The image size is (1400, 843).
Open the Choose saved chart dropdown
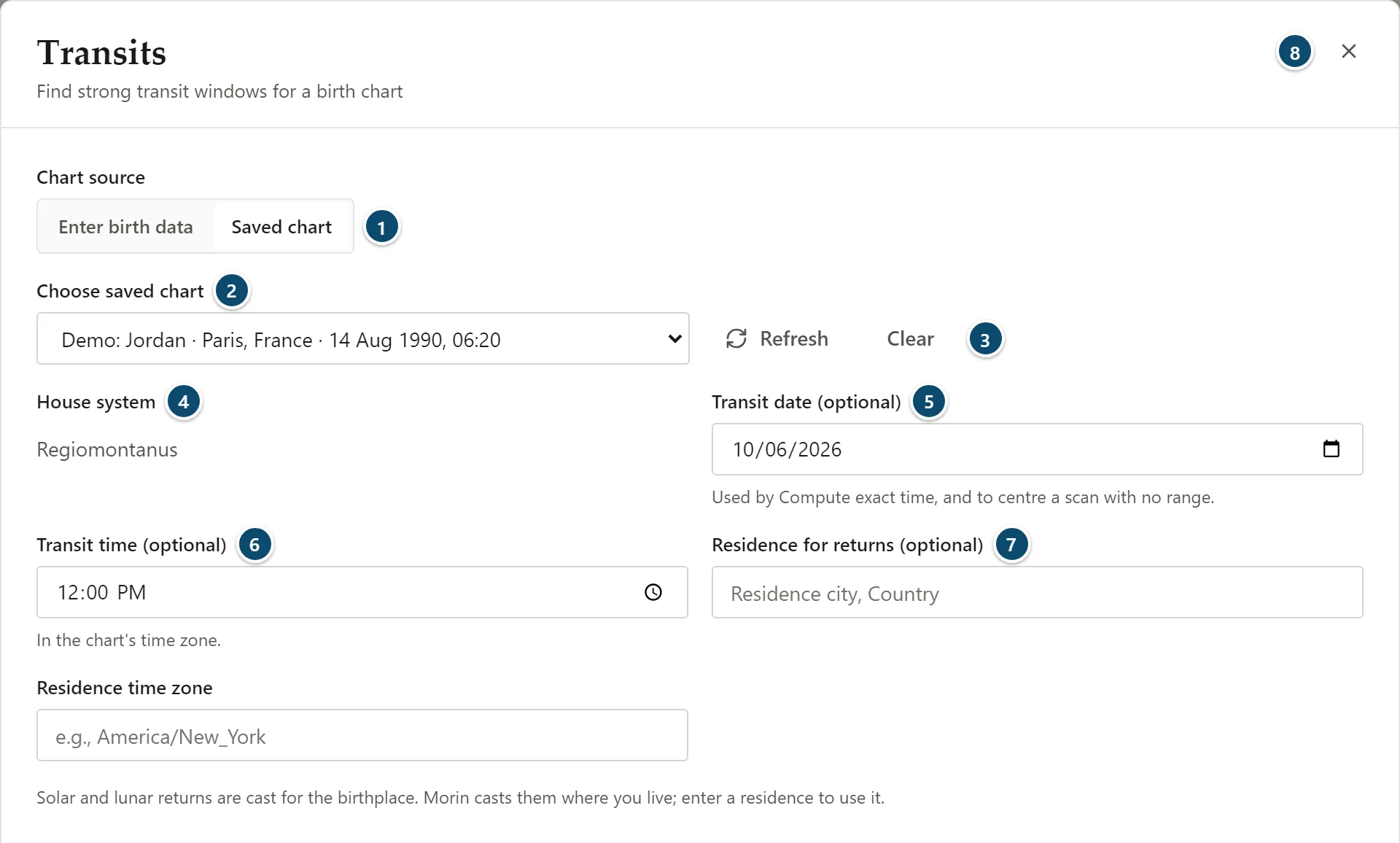click(x=362, y=339)
